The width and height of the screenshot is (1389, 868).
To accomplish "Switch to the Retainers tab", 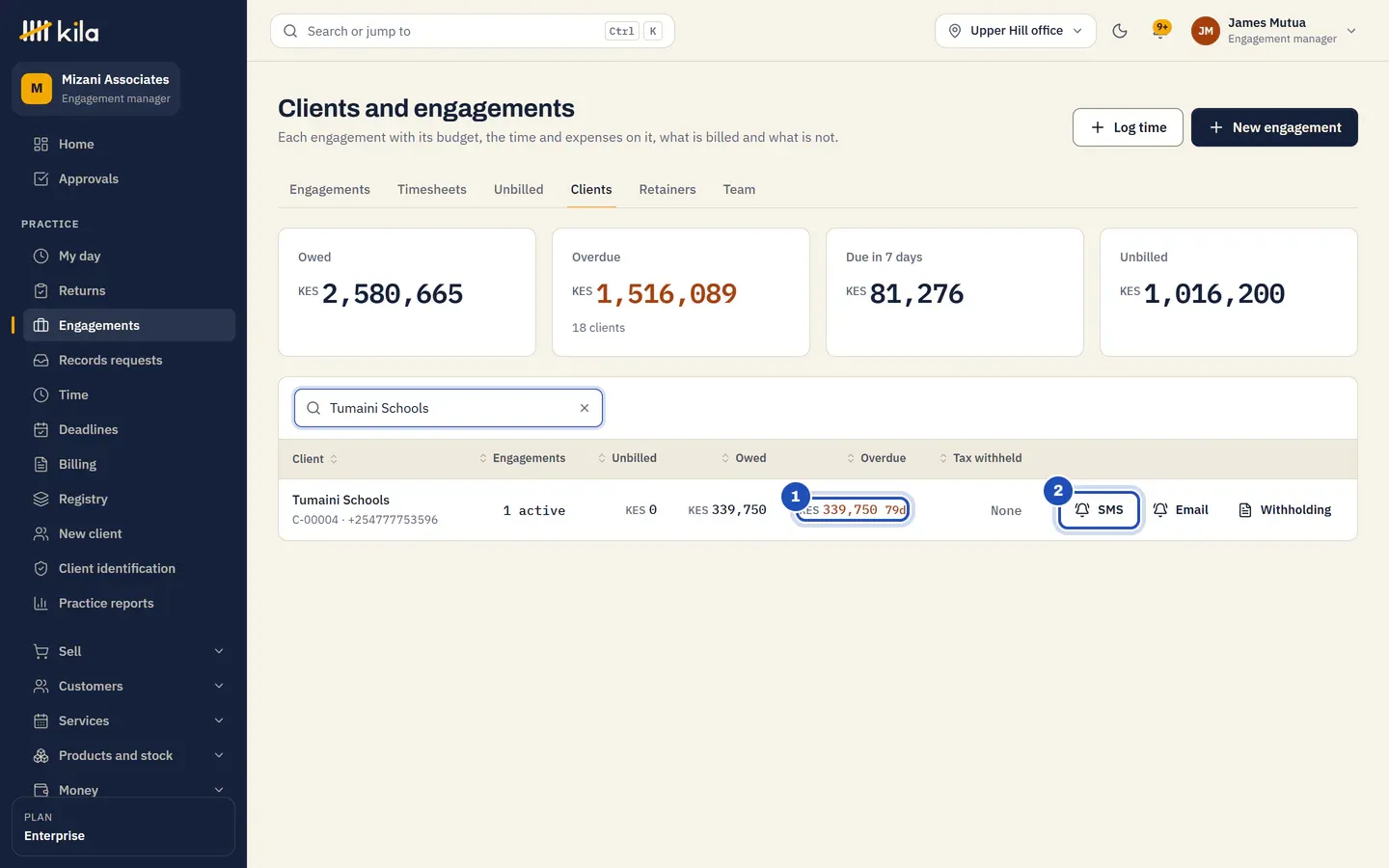I will [667, 189].
